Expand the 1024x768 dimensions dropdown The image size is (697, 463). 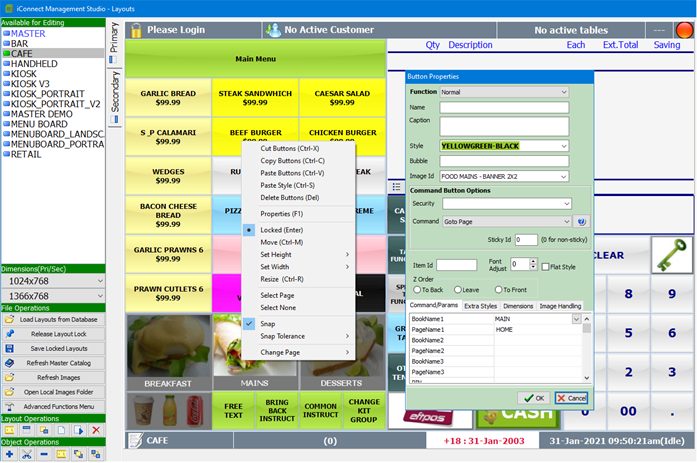53,281
